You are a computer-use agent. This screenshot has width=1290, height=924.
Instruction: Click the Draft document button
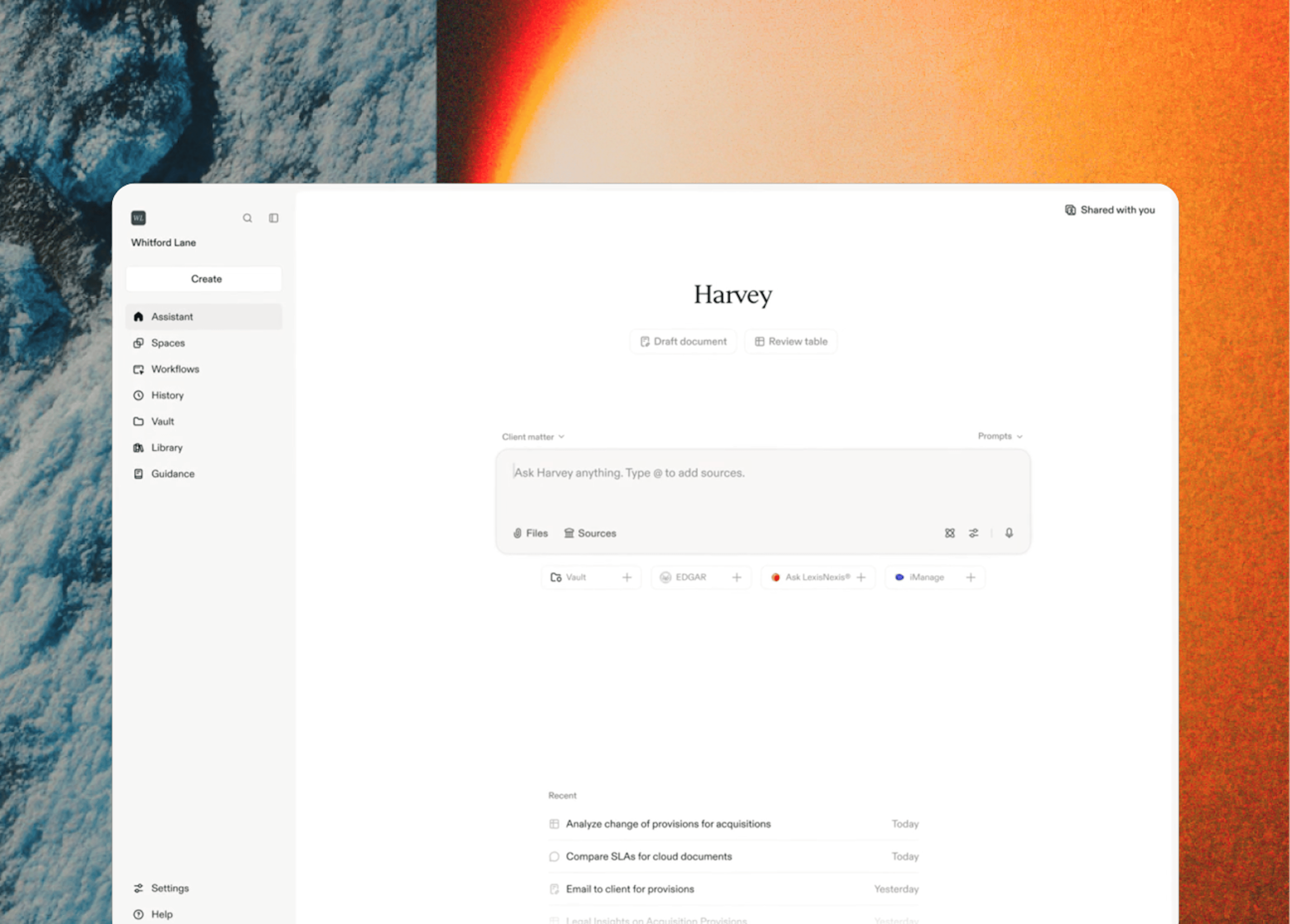pos(683,341)
